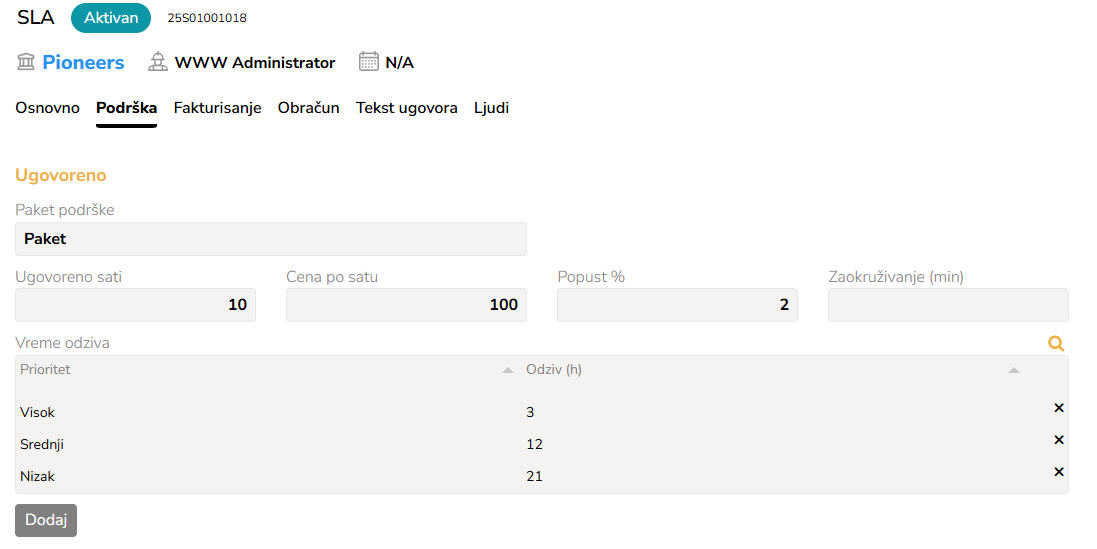Viewport: 1097px width, 549px height.
Task: Open the Tekst ugovora tab
Action: [407, 108]
